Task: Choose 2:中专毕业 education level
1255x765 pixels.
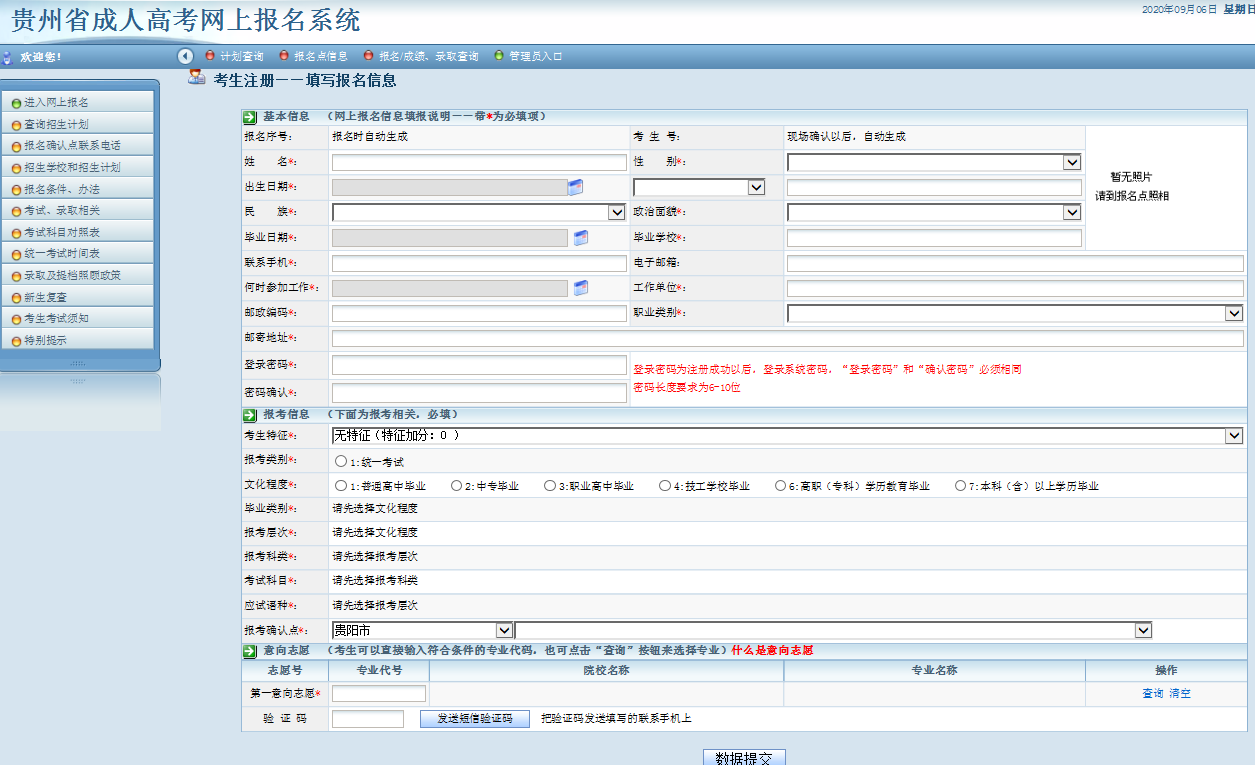Action: pos(456,486)
